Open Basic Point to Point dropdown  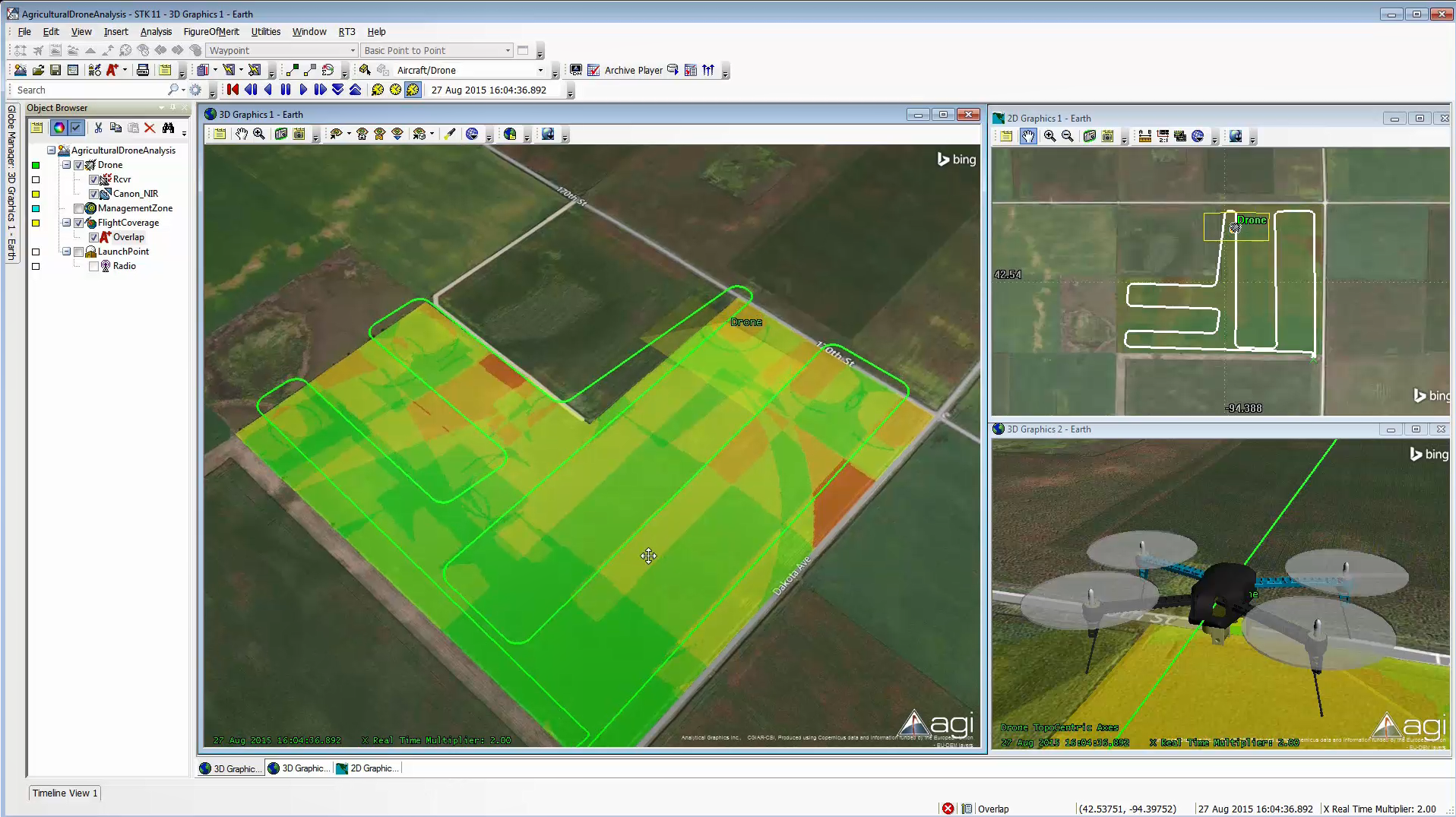pos(508,50)
